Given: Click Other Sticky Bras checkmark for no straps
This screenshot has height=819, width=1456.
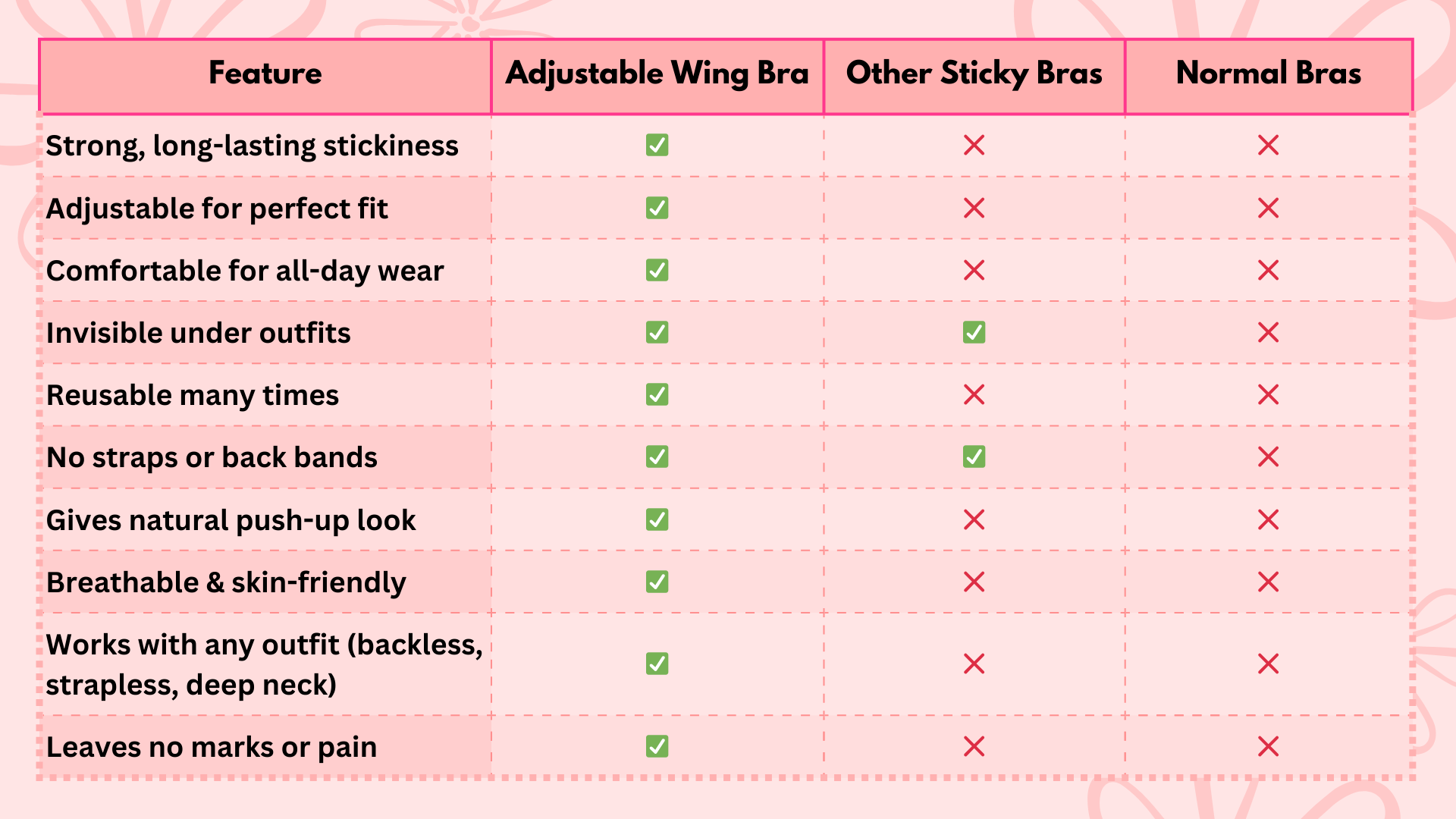Looking at the screenshot, I should pyautogui.click(x=974, y=457).
